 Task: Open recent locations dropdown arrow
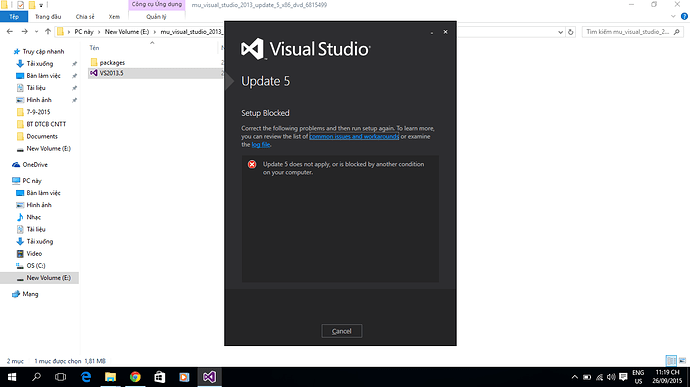coord(37,32)
